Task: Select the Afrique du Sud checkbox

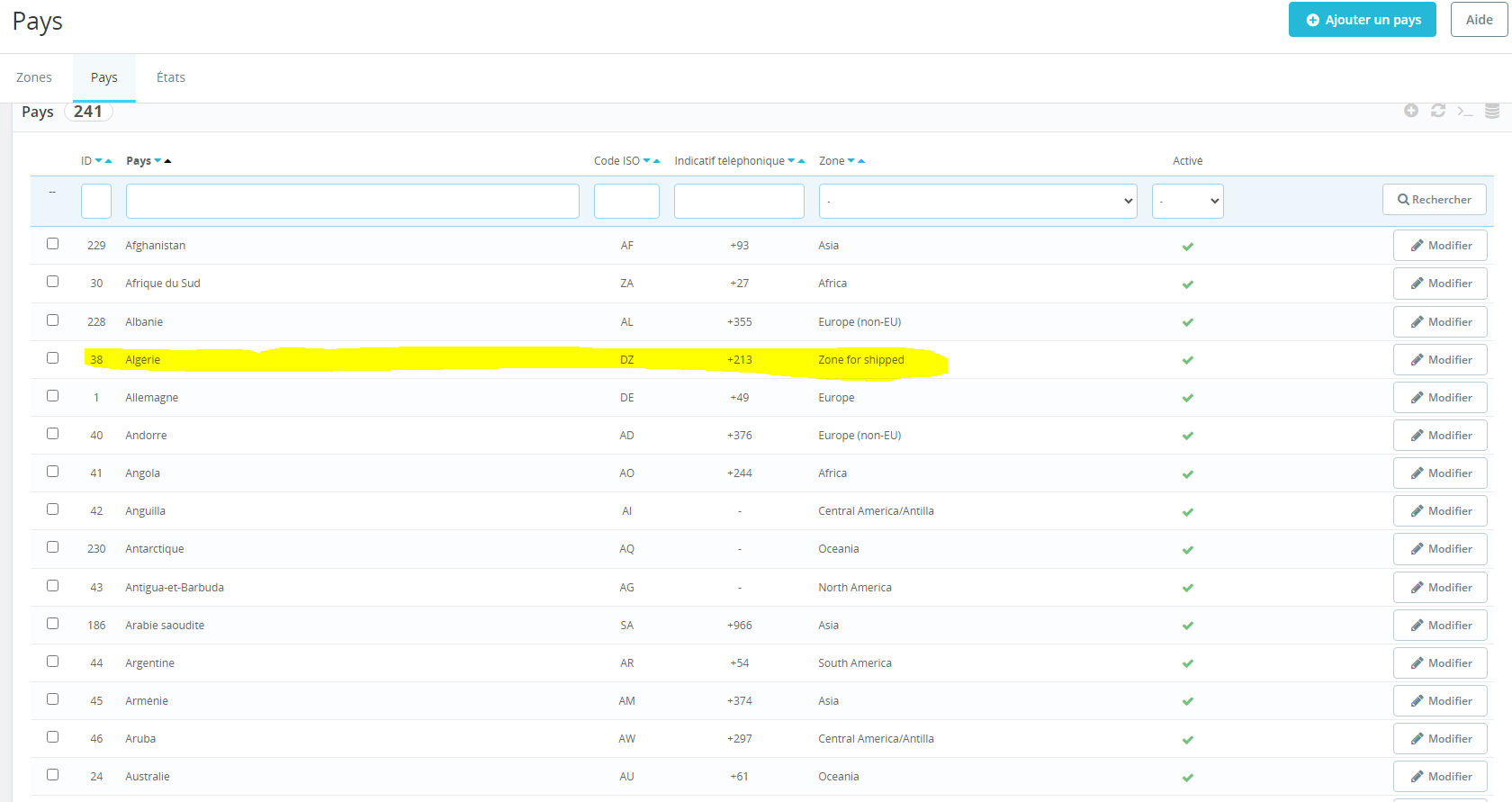Action: click(52, 281)
